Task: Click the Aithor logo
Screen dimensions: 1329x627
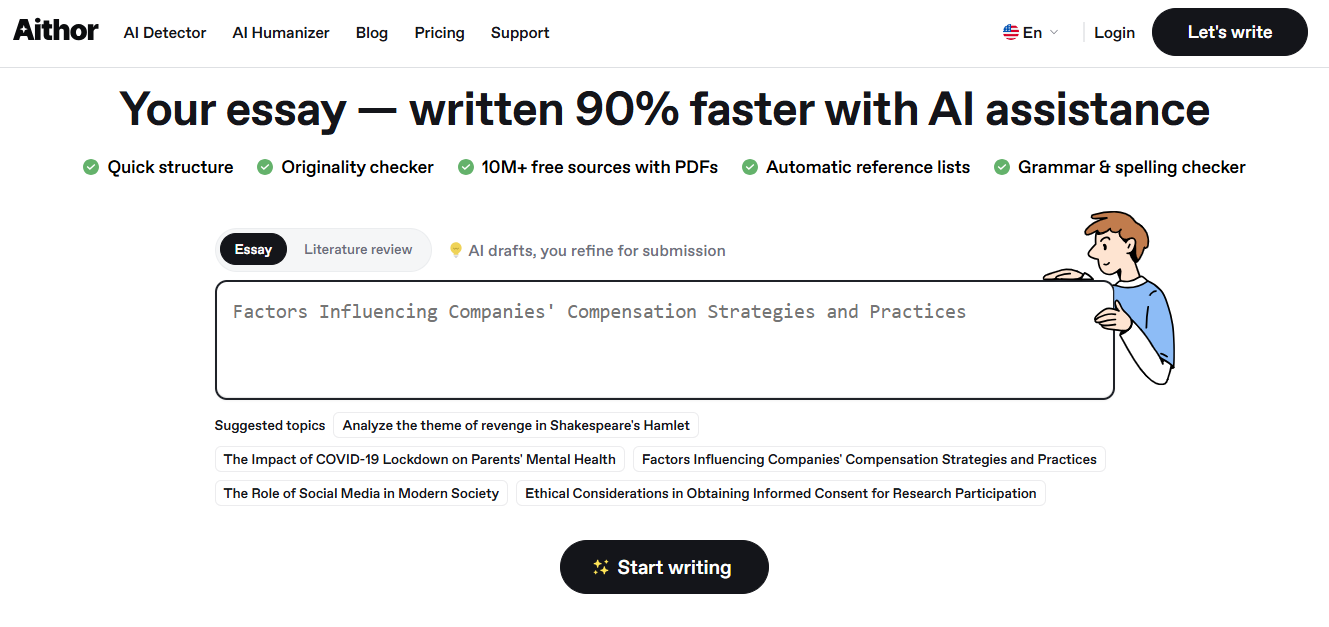Action: (x=56, y=31)
